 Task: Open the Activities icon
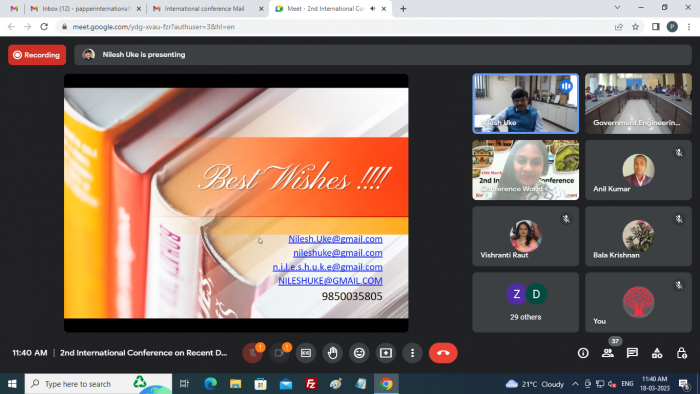coord(657,353)
